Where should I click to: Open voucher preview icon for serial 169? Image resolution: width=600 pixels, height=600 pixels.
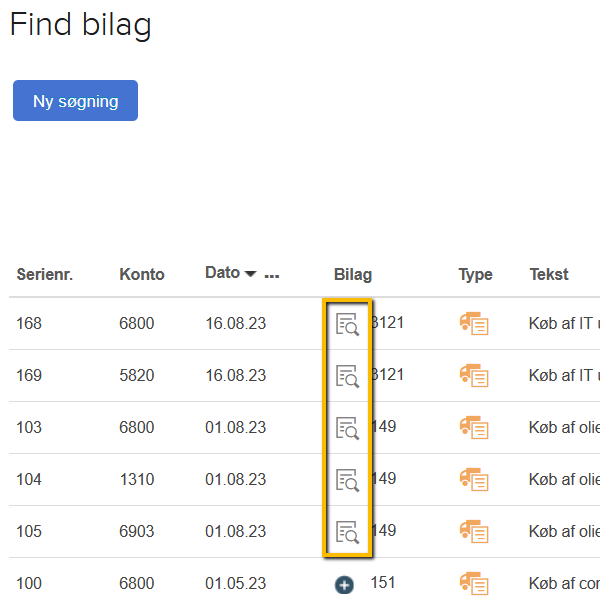(x=347, y=376)
